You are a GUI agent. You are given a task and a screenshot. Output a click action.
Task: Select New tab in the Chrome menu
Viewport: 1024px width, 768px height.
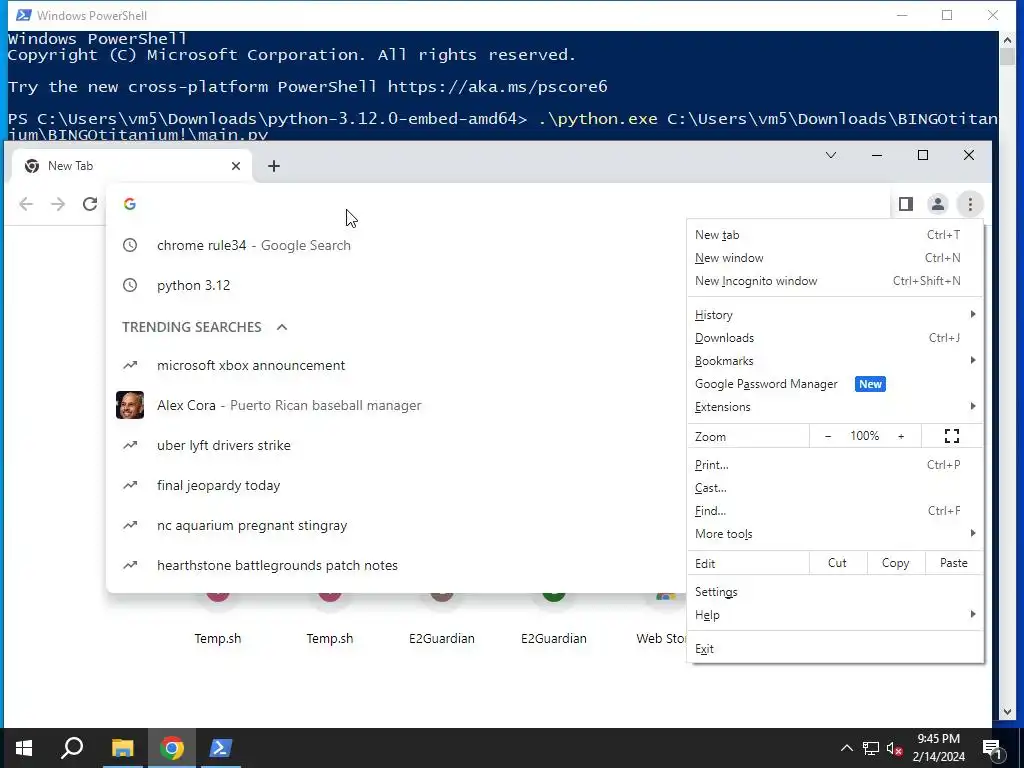(835, 235)
